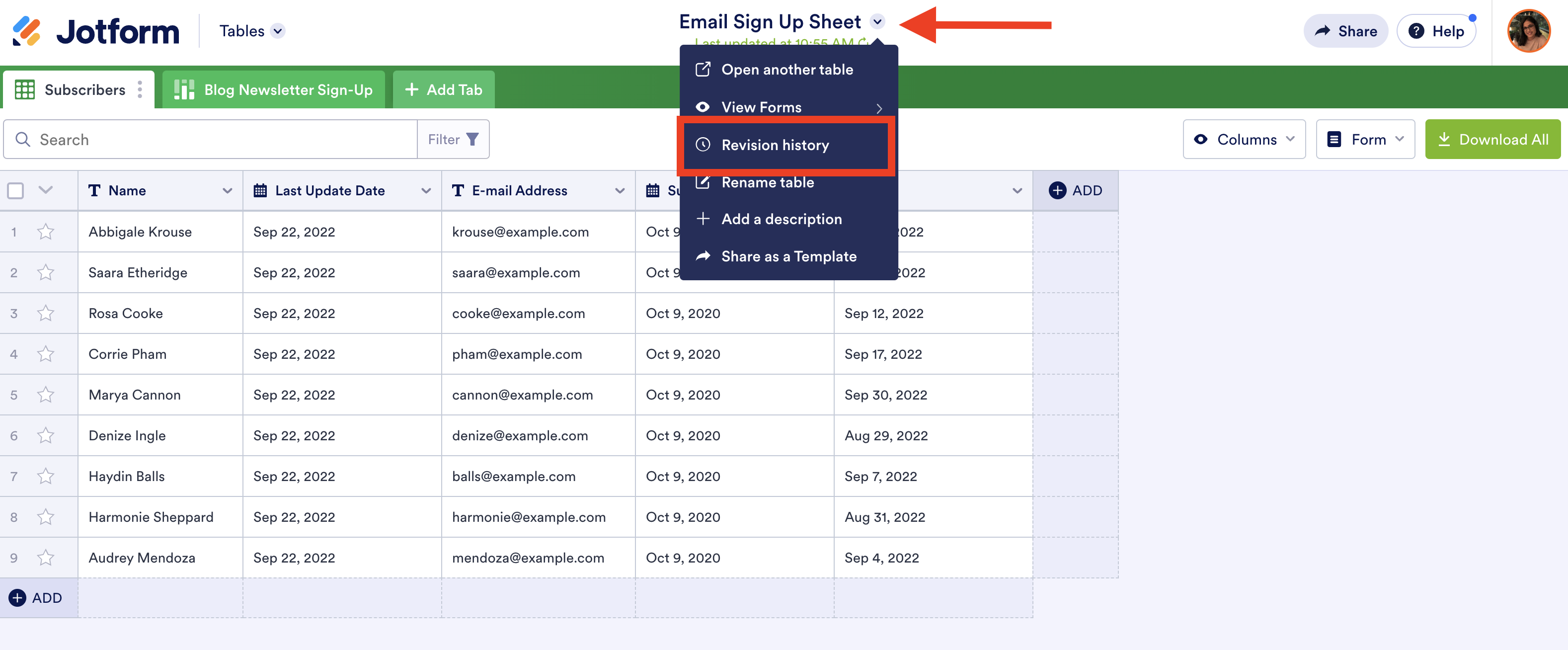The width and height of the screenshot is (1568, 650).
Task: Open the Subscribers tab three-dot menu
Action: (140, 89)
